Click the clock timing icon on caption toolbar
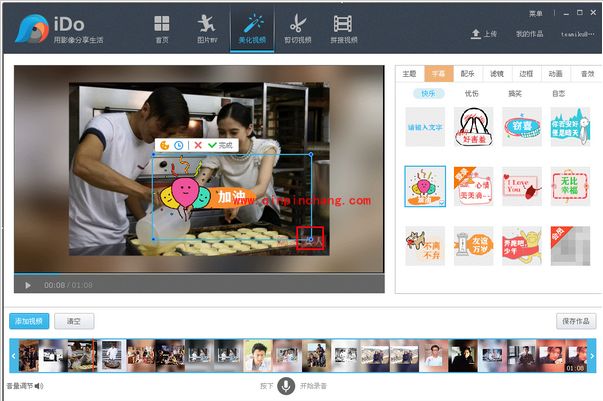 [178, 145]
